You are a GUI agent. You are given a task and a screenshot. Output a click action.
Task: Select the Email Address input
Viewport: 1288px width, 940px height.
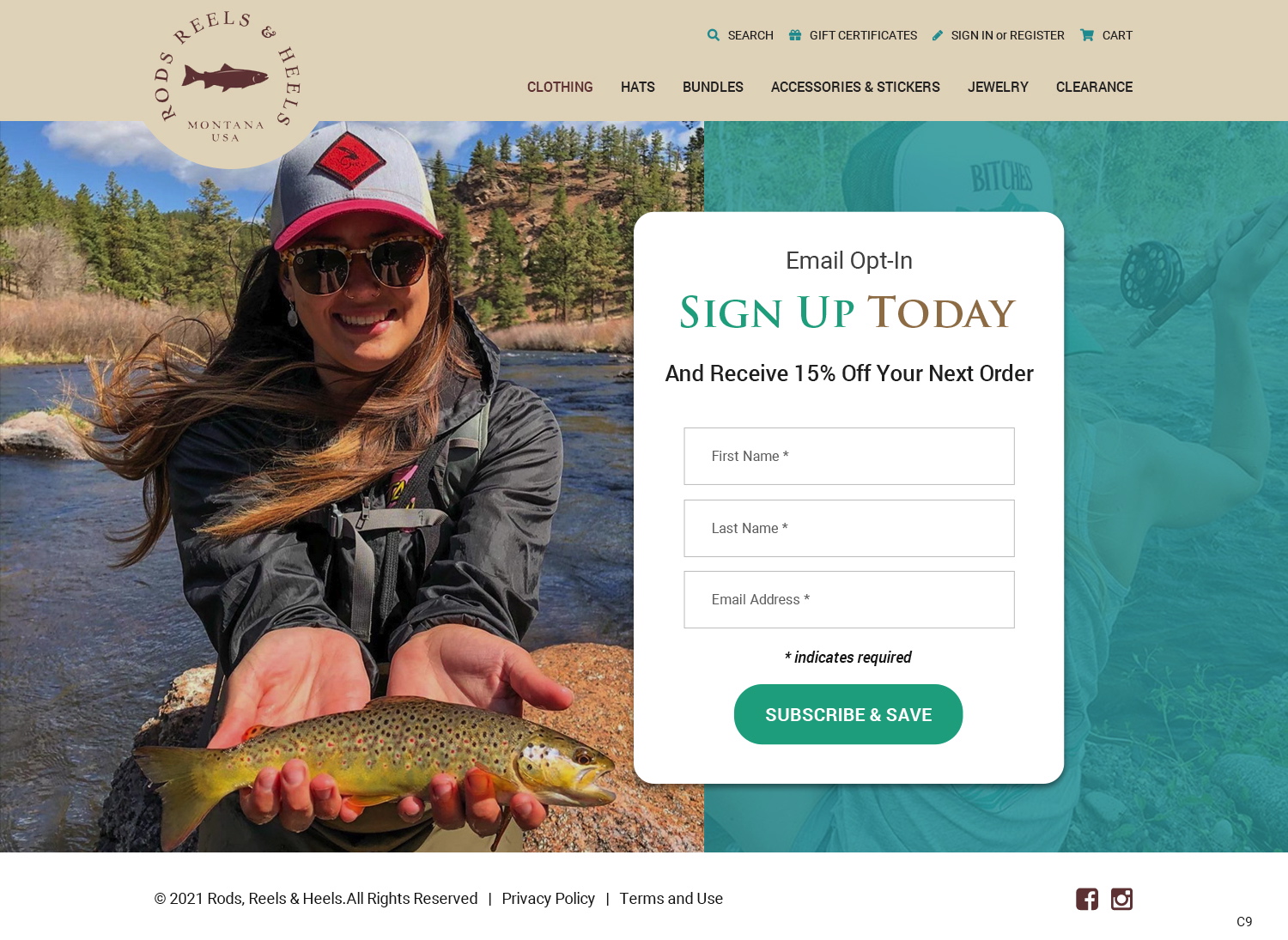pyautogui.click(x=849, y=599)
